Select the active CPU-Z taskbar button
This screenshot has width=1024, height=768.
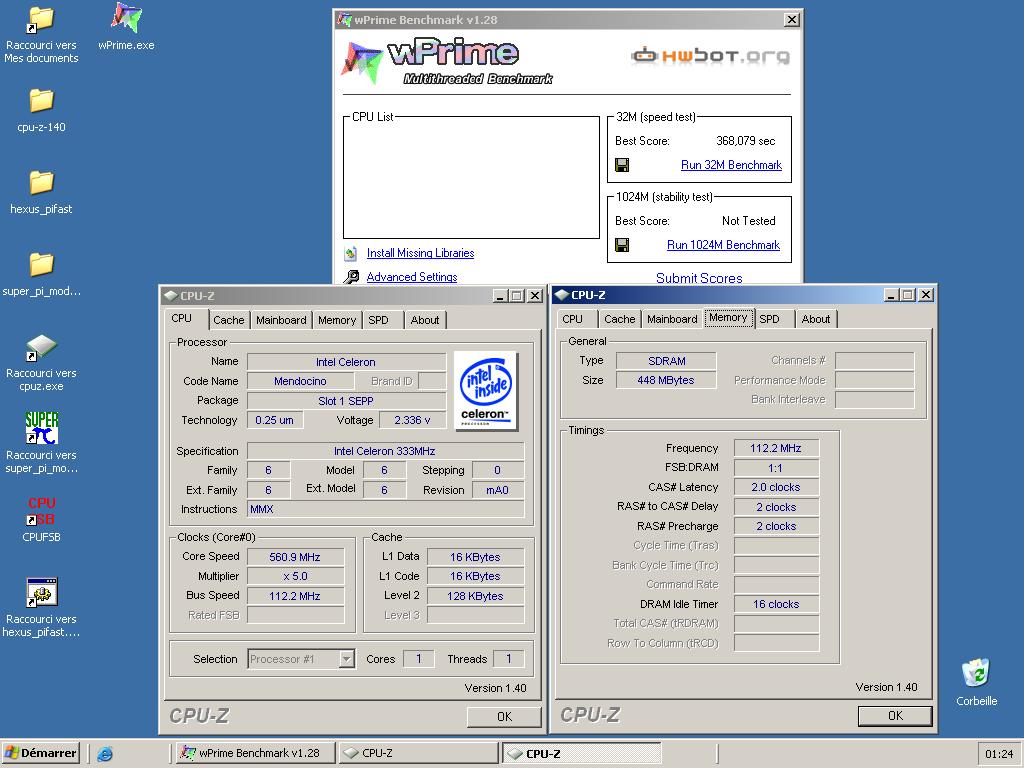[581, 753]
